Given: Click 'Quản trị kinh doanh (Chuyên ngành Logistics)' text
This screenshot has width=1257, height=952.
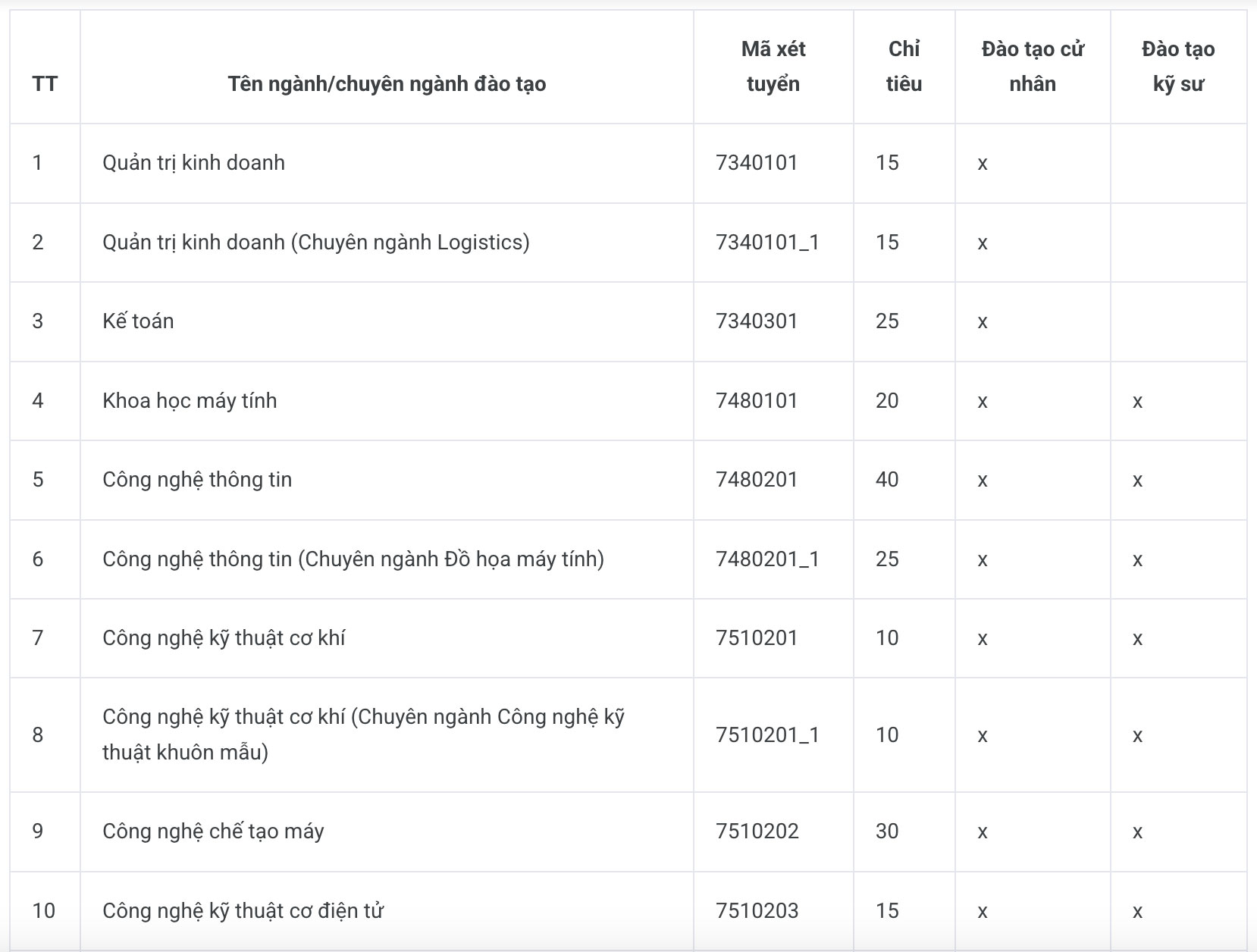Looking at the screenshot, I should pyautogui.click(x=316, y=243).
